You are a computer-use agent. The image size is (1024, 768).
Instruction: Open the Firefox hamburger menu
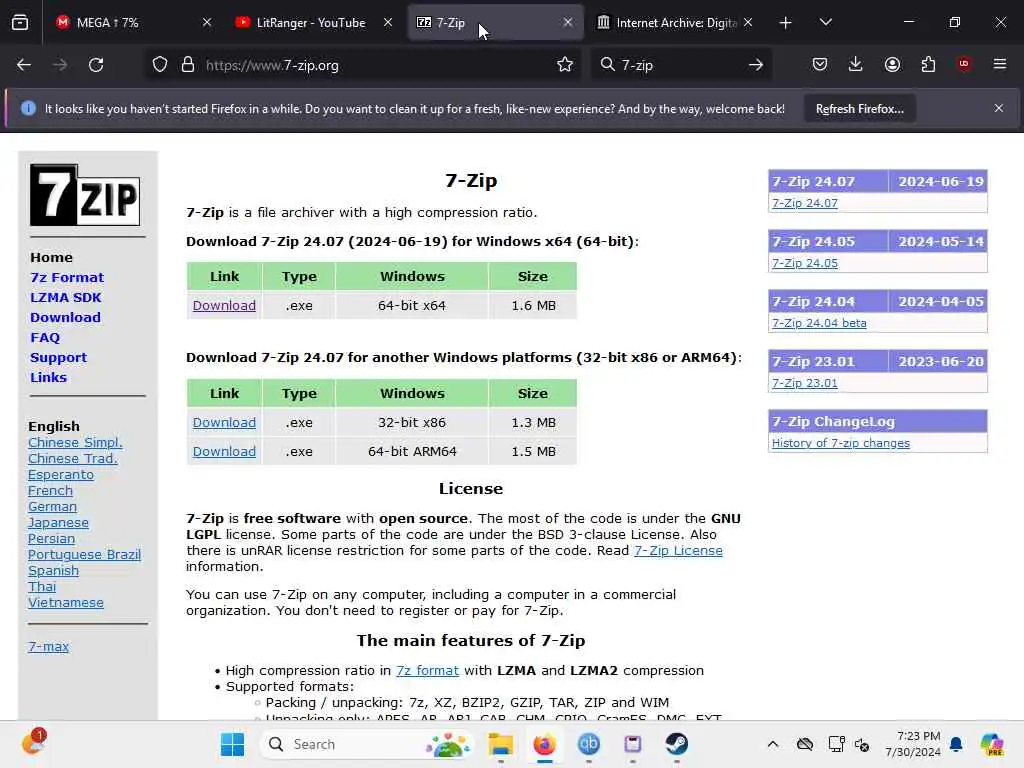[999, 64]
